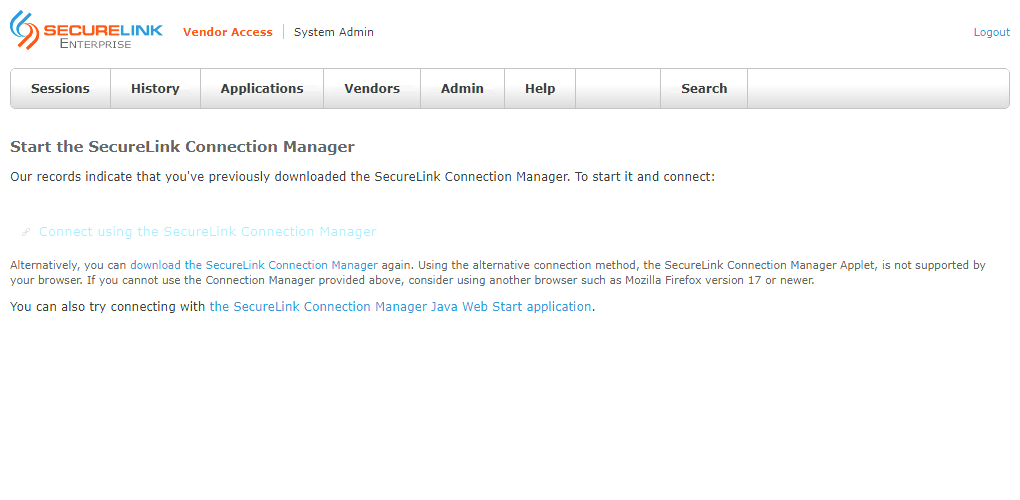Click the System Admin header label

pos(334,32)
